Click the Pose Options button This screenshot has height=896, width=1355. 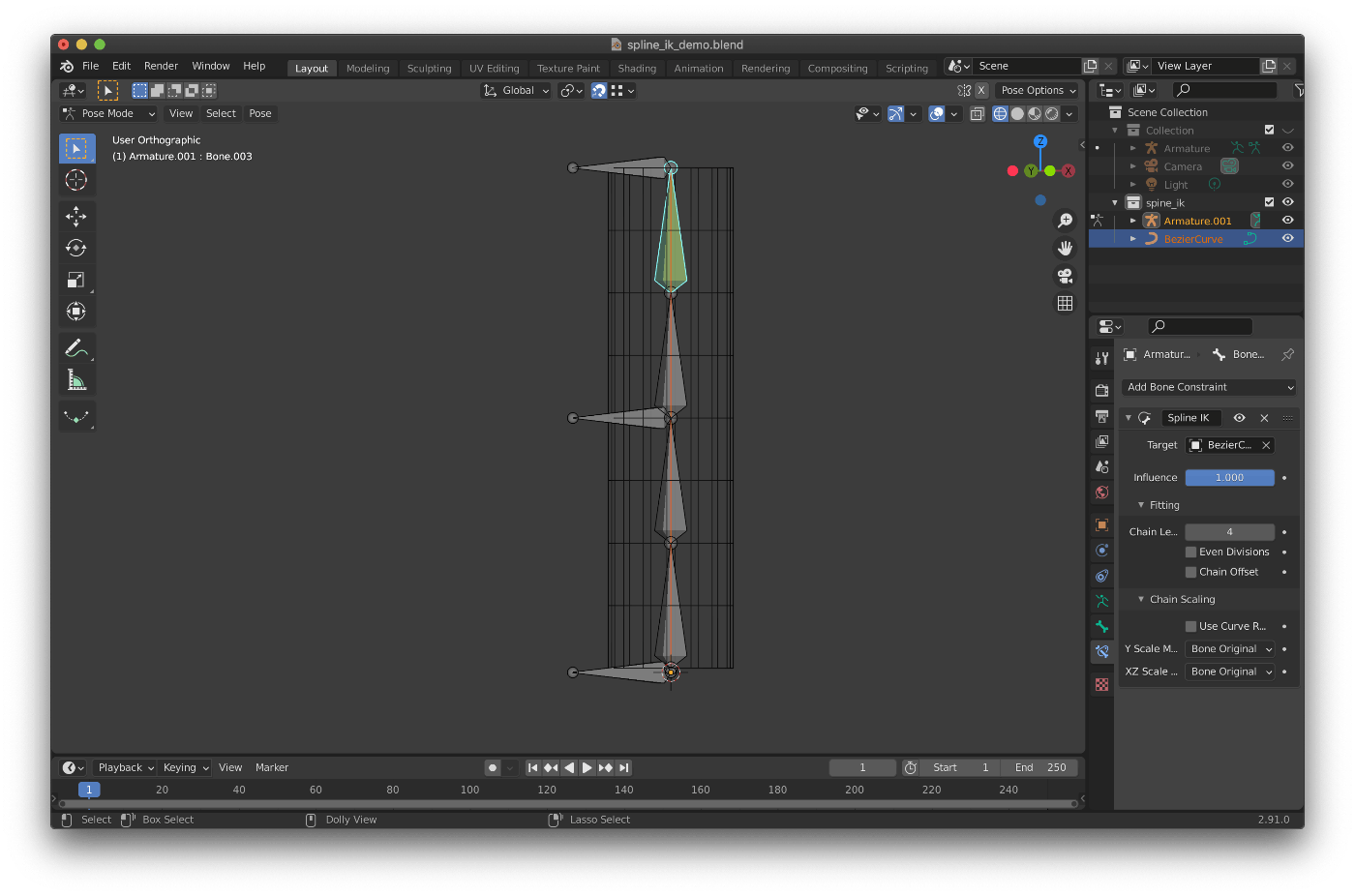1038,90
